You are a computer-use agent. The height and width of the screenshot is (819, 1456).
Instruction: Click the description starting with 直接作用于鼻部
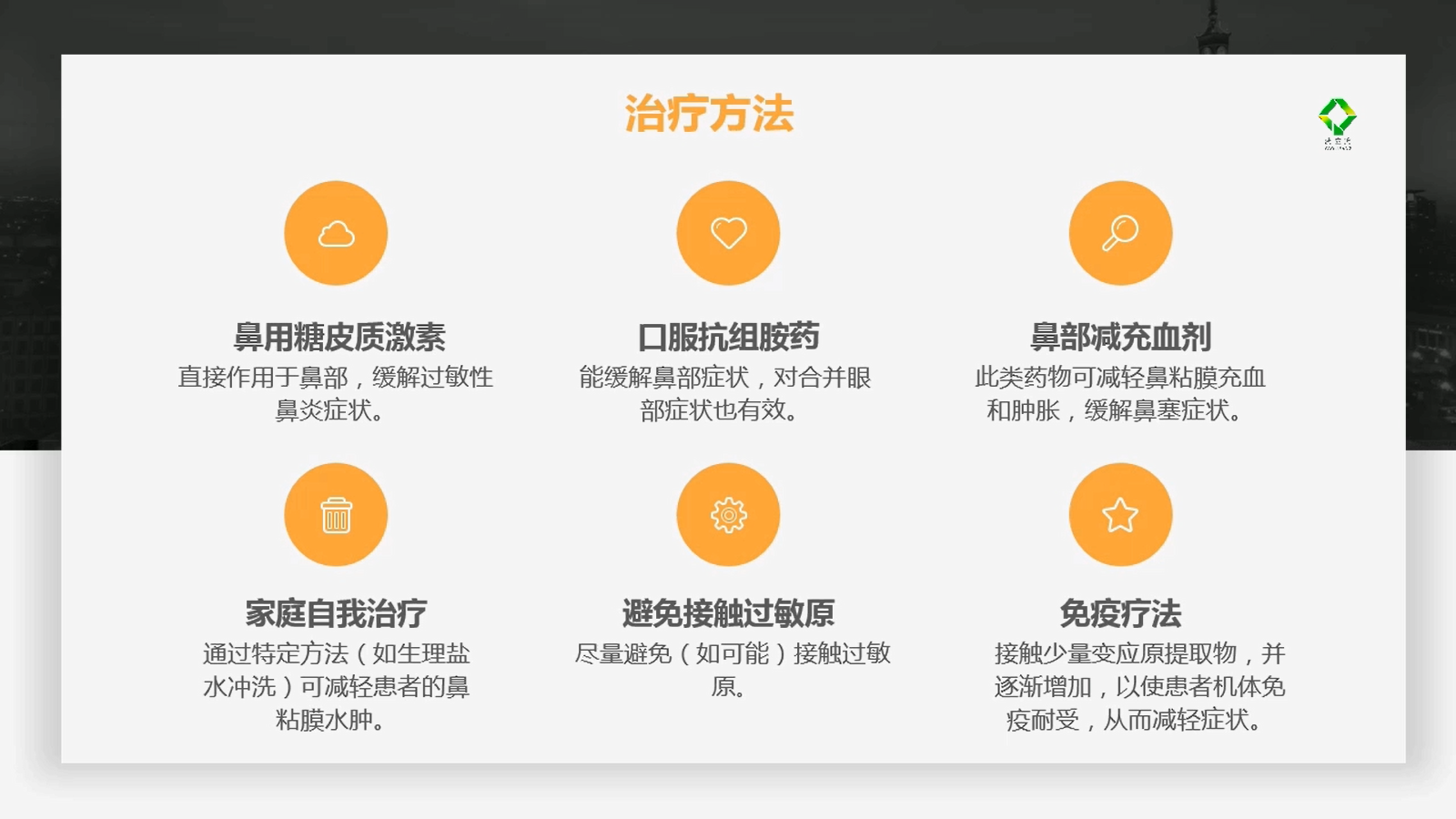click(x=335, y=393)
